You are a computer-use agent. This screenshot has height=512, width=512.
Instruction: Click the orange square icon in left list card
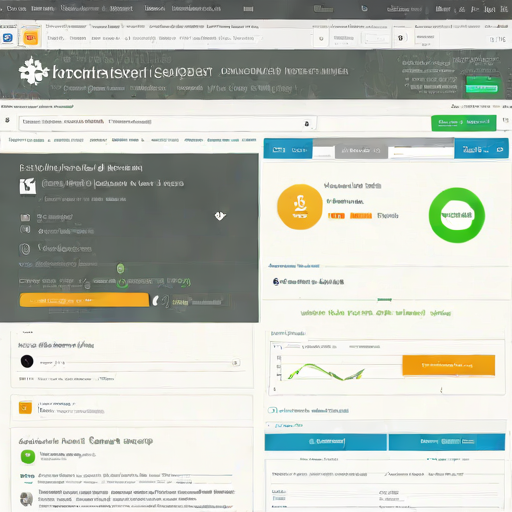point(25,407)
